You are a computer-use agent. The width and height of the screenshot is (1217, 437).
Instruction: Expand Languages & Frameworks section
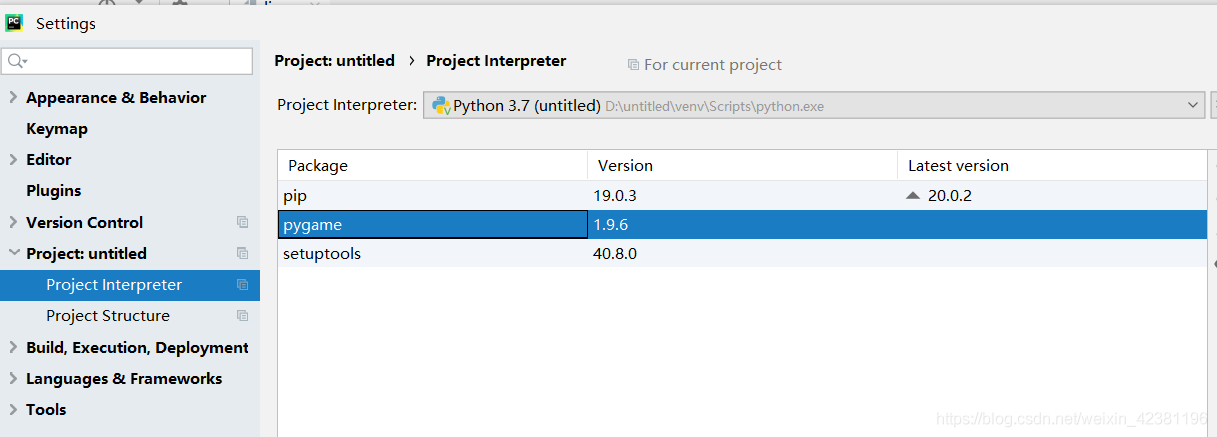click(x=13, y=378)
